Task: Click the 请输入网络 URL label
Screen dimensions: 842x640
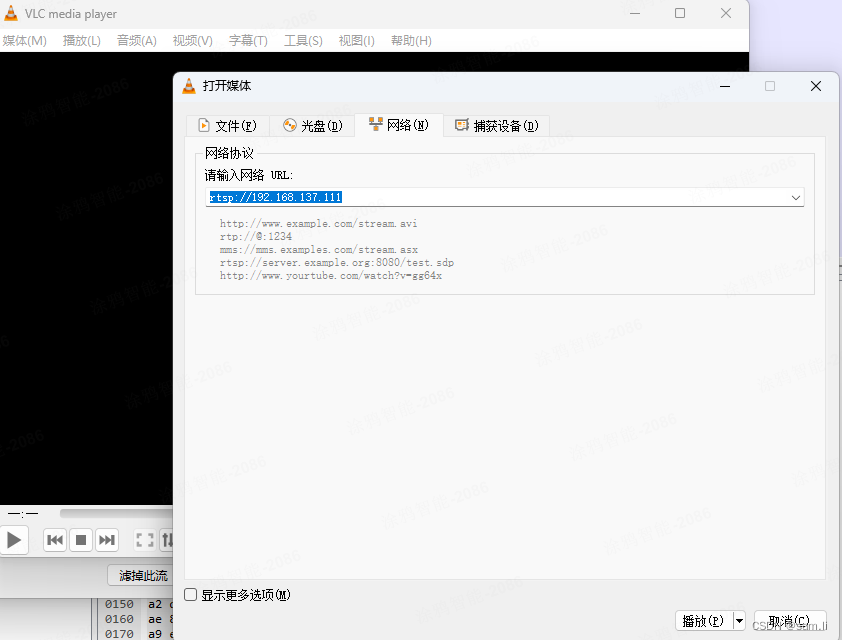Action: pyautogui.click(x=249, y=175)
